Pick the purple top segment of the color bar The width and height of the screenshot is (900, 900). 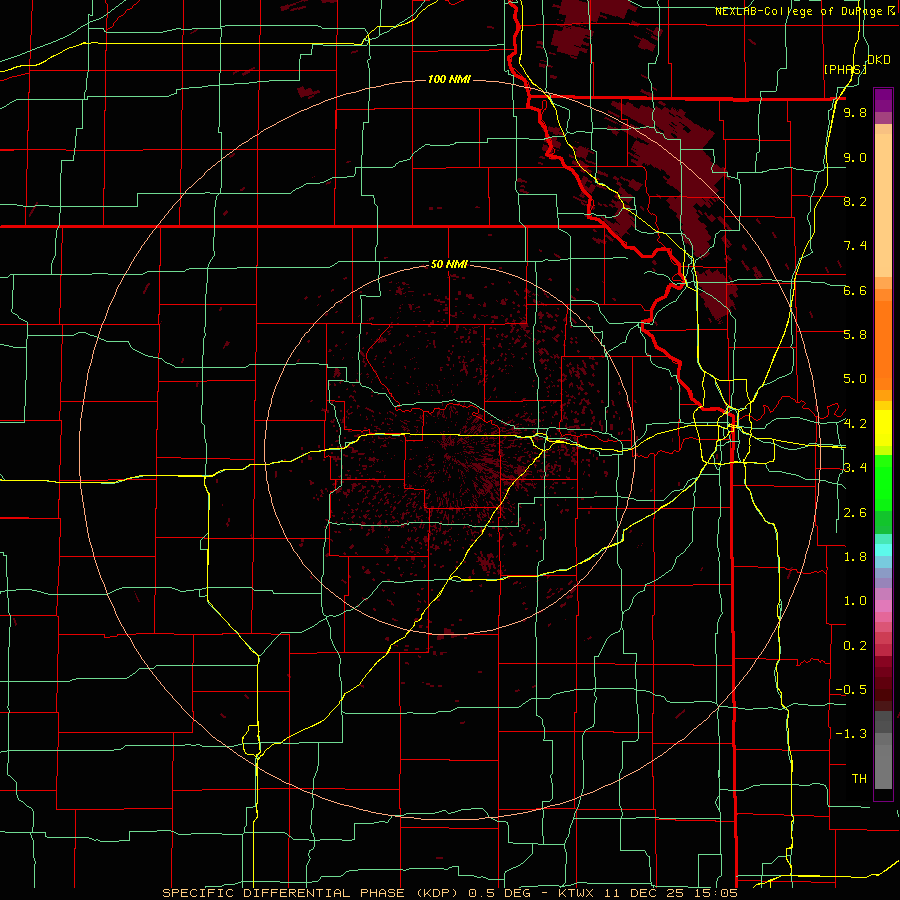pyautogui.click(x=883, y=100)
